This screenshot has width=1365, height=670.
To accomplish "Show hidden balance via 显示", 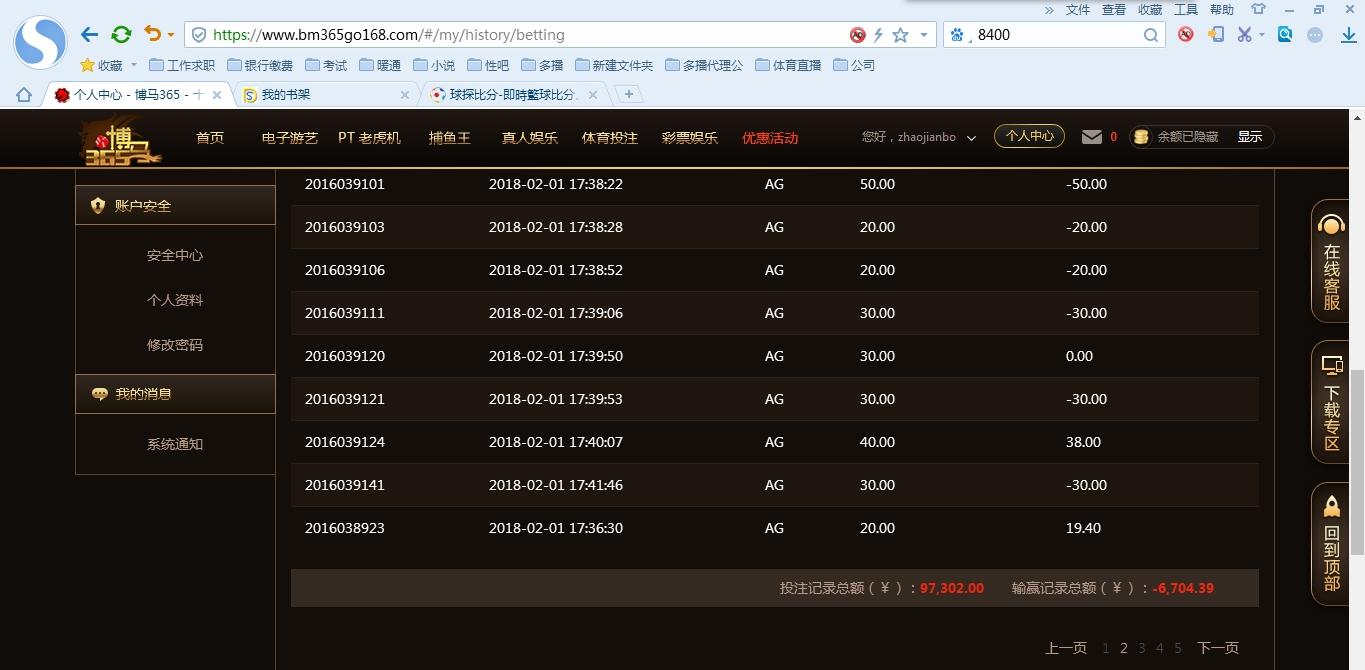I will click(x=1250, y=137).
